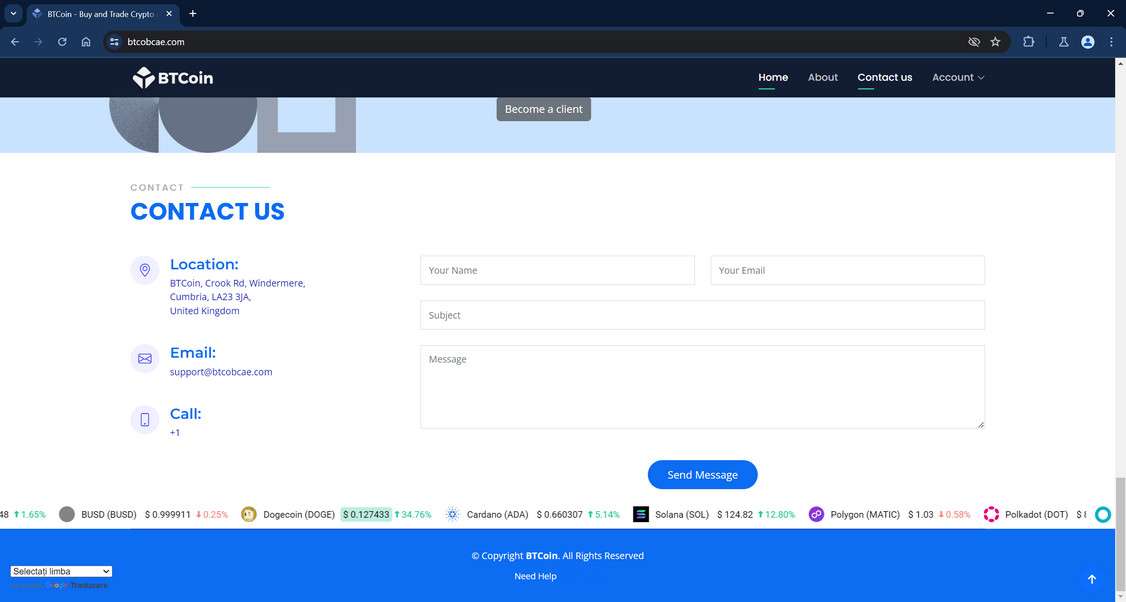The height and width of the screenshot is (602, 1126).
Task: Click the phone icon beside Call
Action: coord(145,419)
